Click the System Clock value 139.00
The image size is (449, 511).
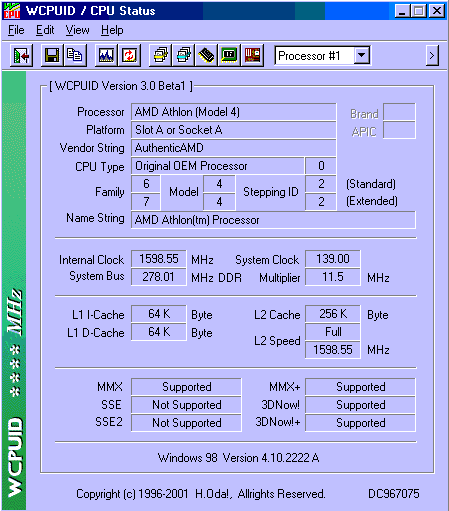click(333, 259)
